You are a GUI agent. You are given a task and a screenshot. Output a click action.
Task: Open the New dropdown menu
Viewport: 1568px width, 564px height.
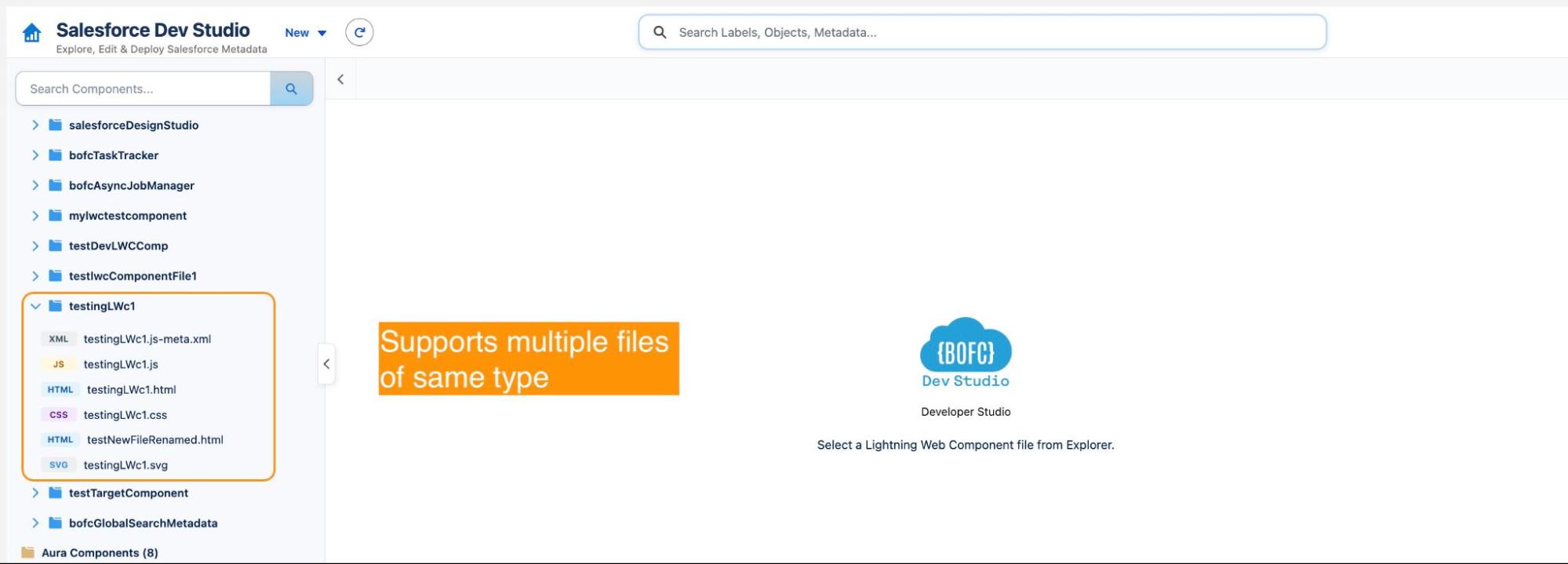[306, 33]
